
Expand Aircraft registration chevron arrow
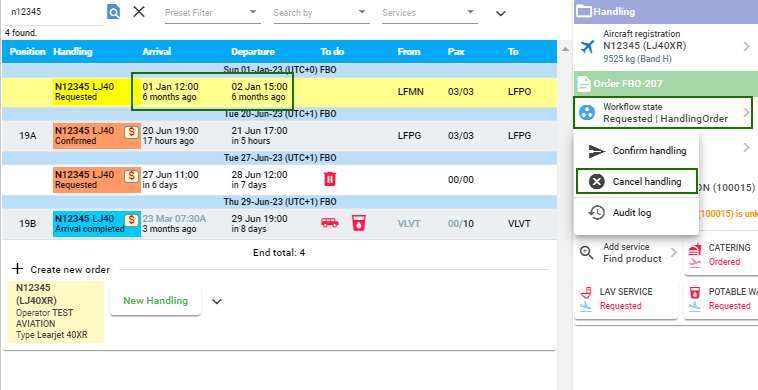pos(746,46)
